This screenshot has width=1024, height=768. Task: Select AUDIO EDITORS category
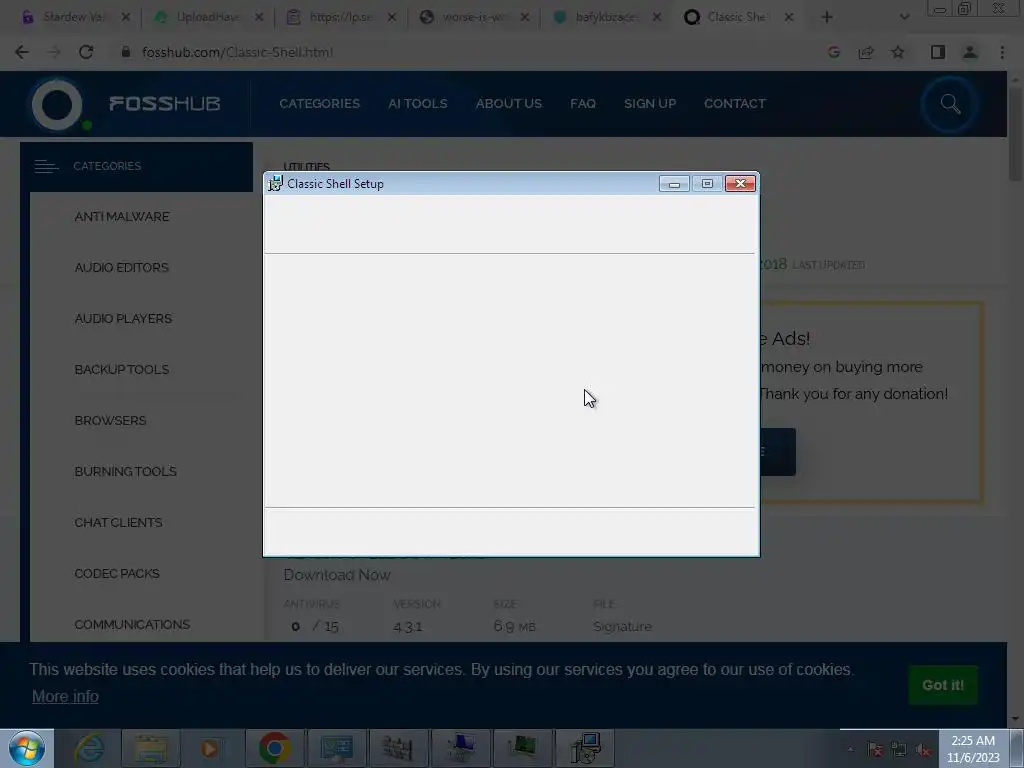click(x=121, y=268)
